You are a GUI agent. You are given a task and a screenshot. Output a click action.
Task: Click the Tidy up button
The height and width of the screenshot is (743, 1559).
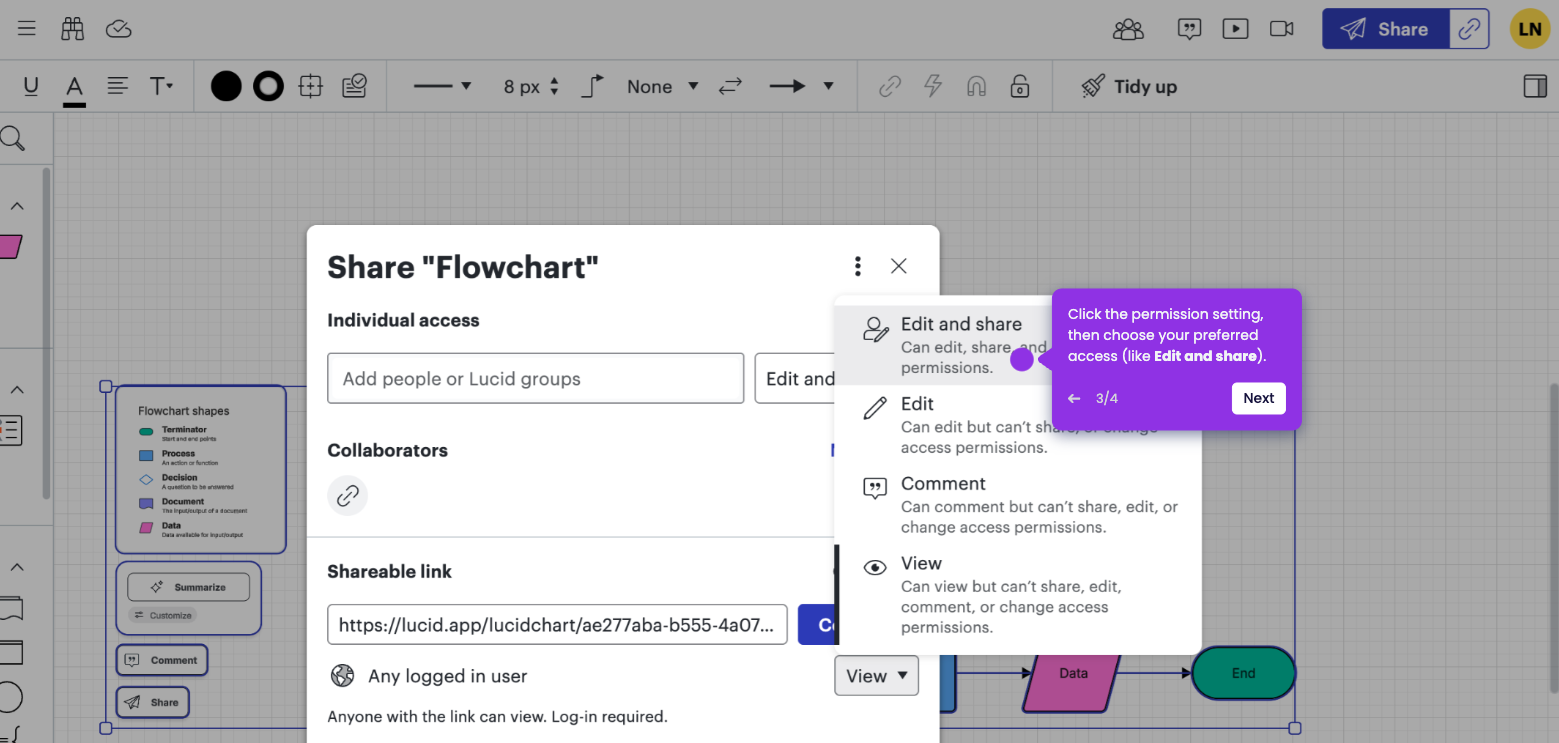(1129, 86)
